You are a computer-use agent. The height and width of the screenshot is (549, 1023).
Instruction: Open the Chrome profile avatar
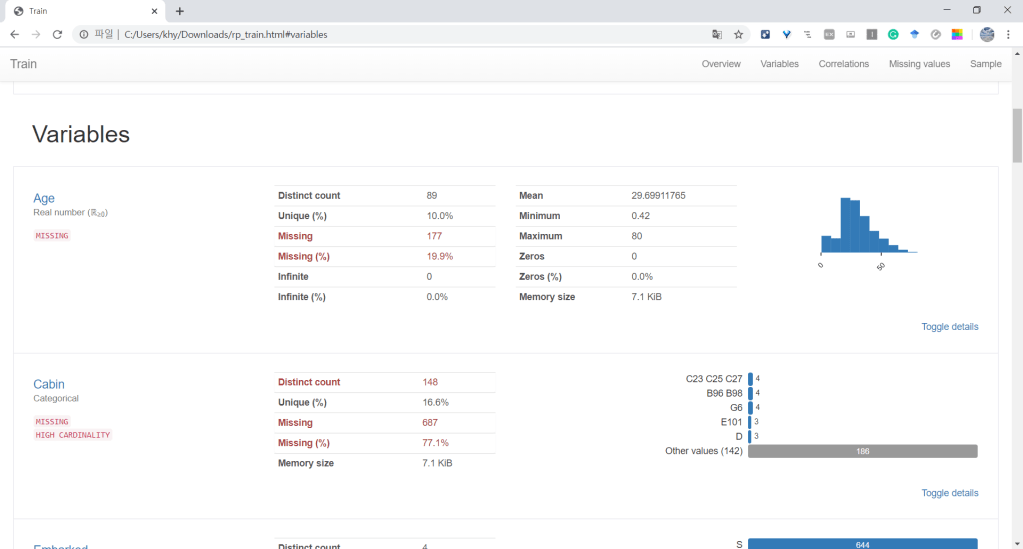pyautogui.click(x=987, y=34)
